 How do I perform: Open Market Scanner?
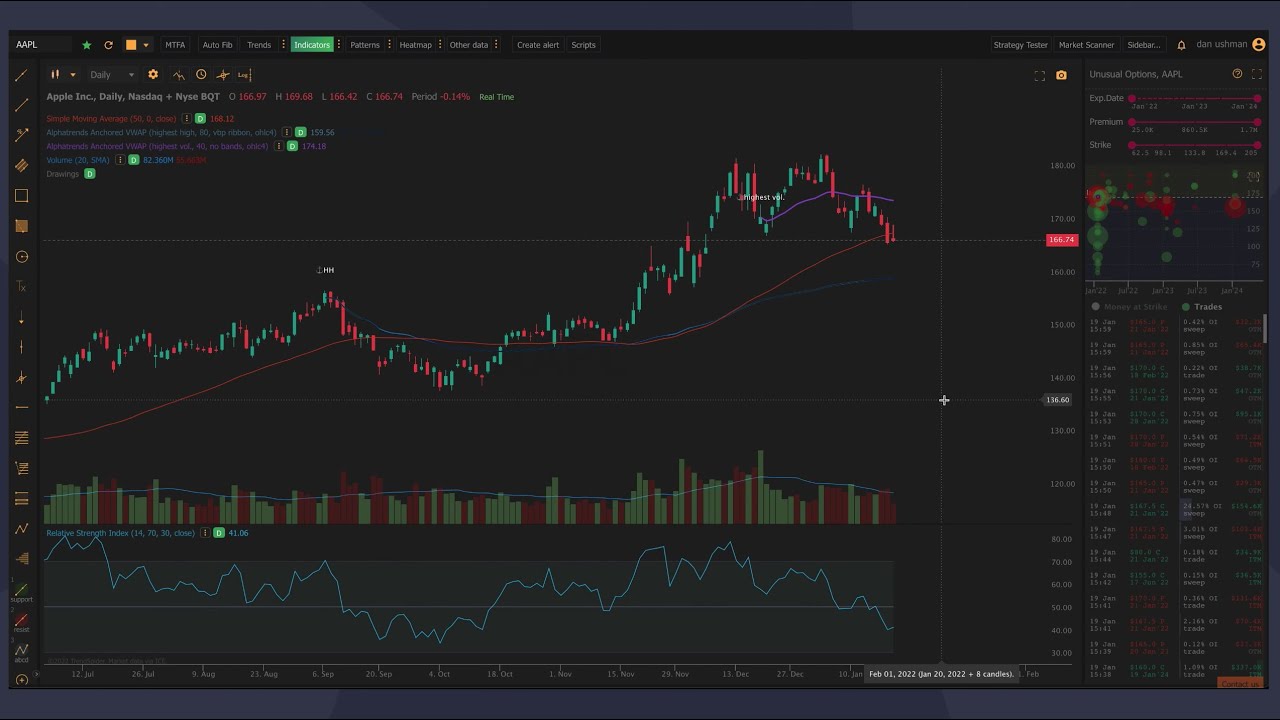tap(1086, 45)
